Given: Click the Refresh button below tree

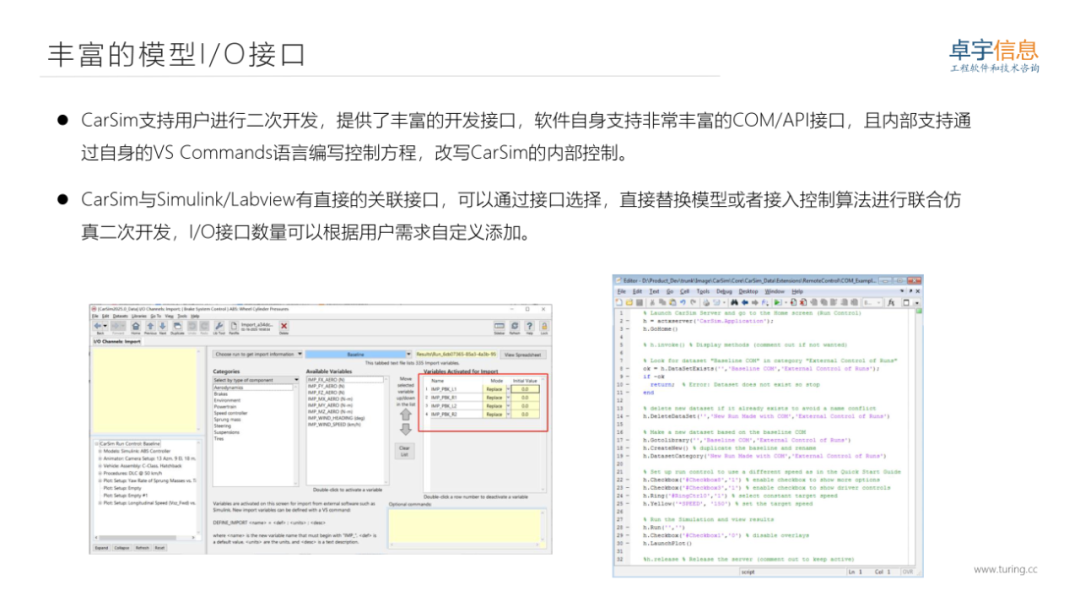Looking at the screenshot, I should coord(143,548).
